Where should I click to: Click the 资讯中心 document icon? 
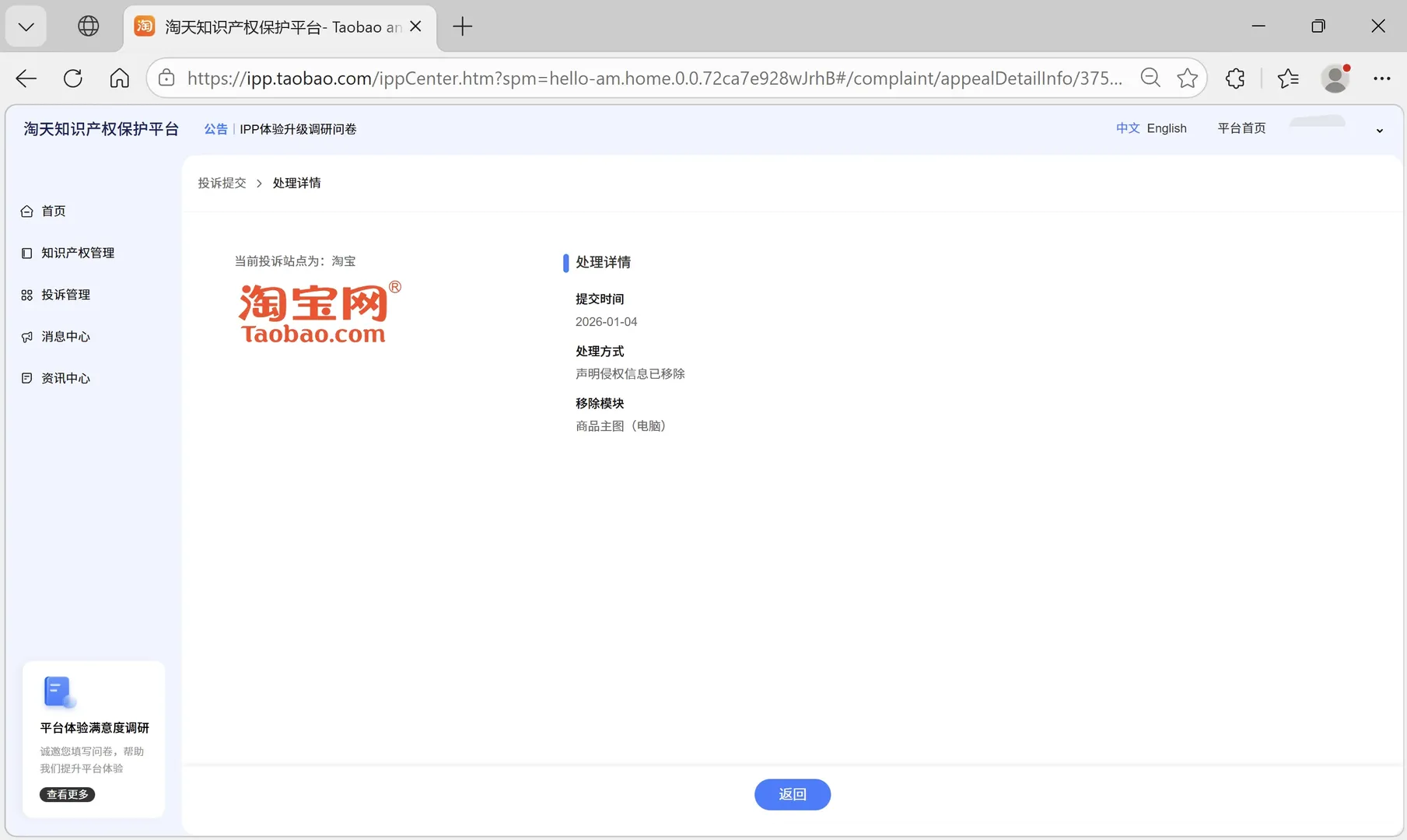pyautogui.click(x=26, y=378)
